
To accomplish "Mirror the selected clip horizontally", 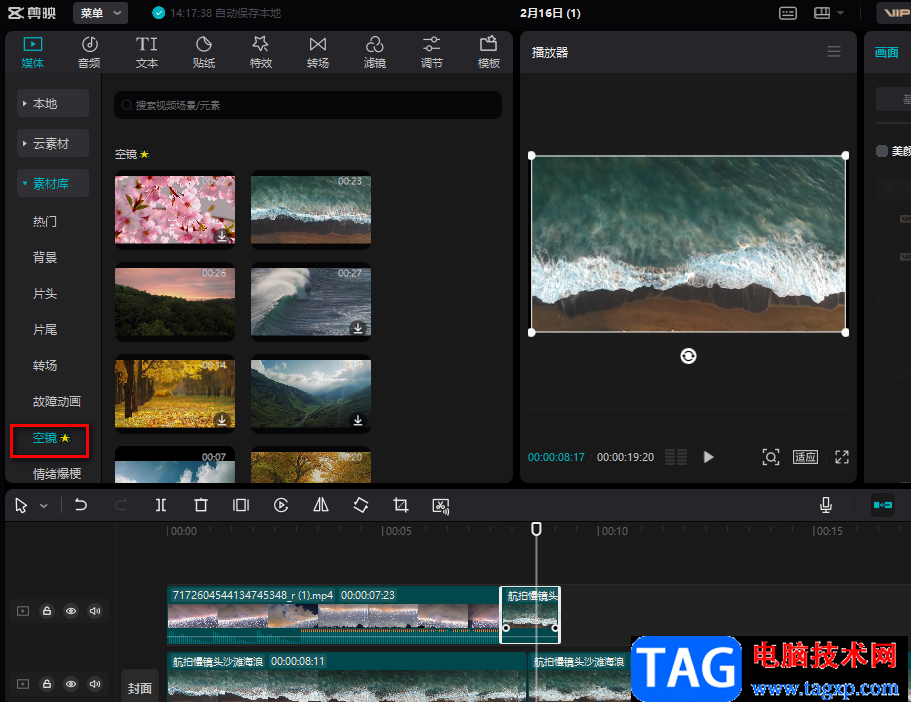I will (x=321, y=505).
